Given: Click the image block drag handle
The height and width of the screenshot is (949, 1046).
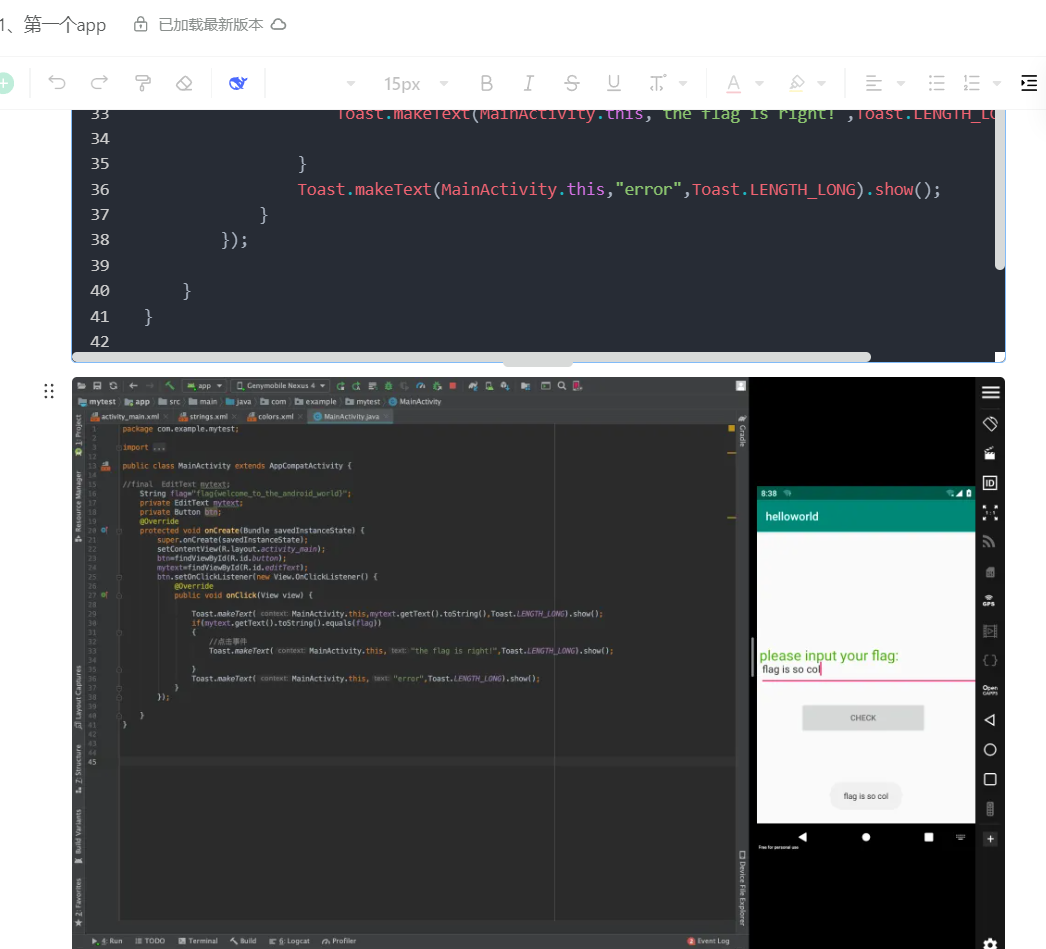Looking at the screenshot, I should [49, 391].
